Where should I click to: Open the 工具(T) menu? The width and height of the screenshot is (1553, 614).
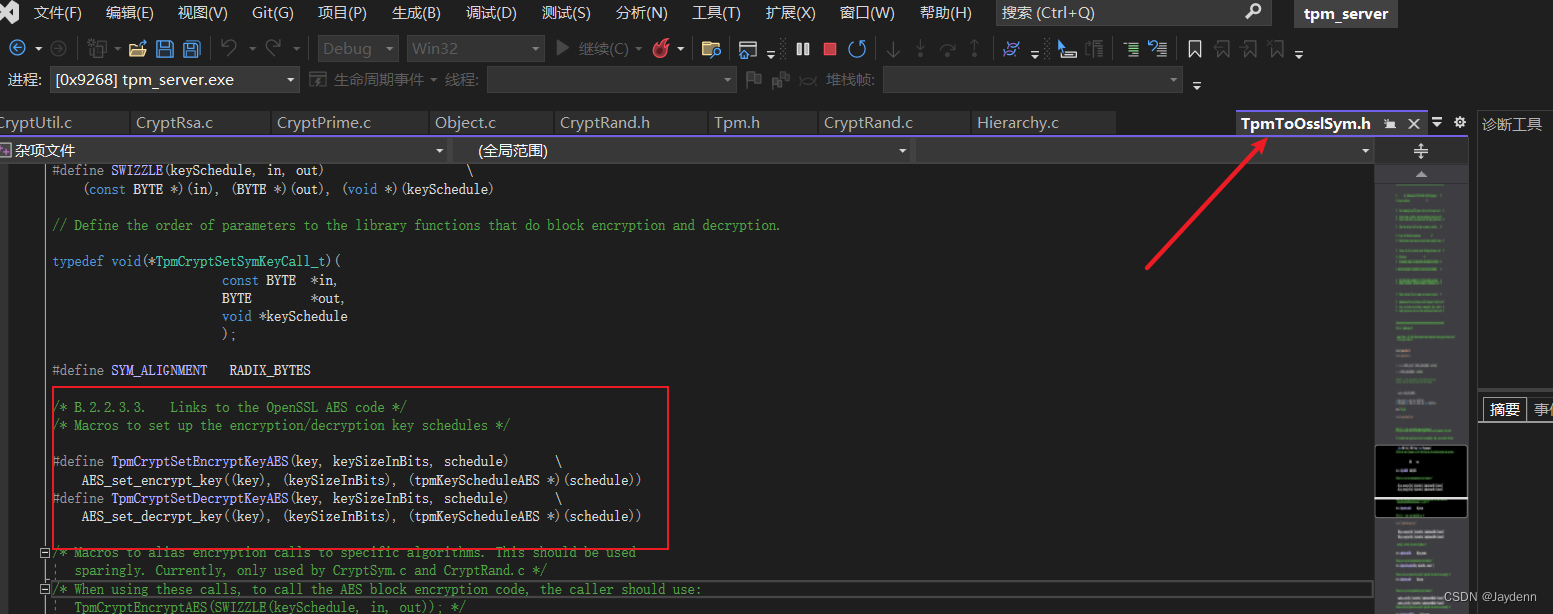(x=716, y=13)
